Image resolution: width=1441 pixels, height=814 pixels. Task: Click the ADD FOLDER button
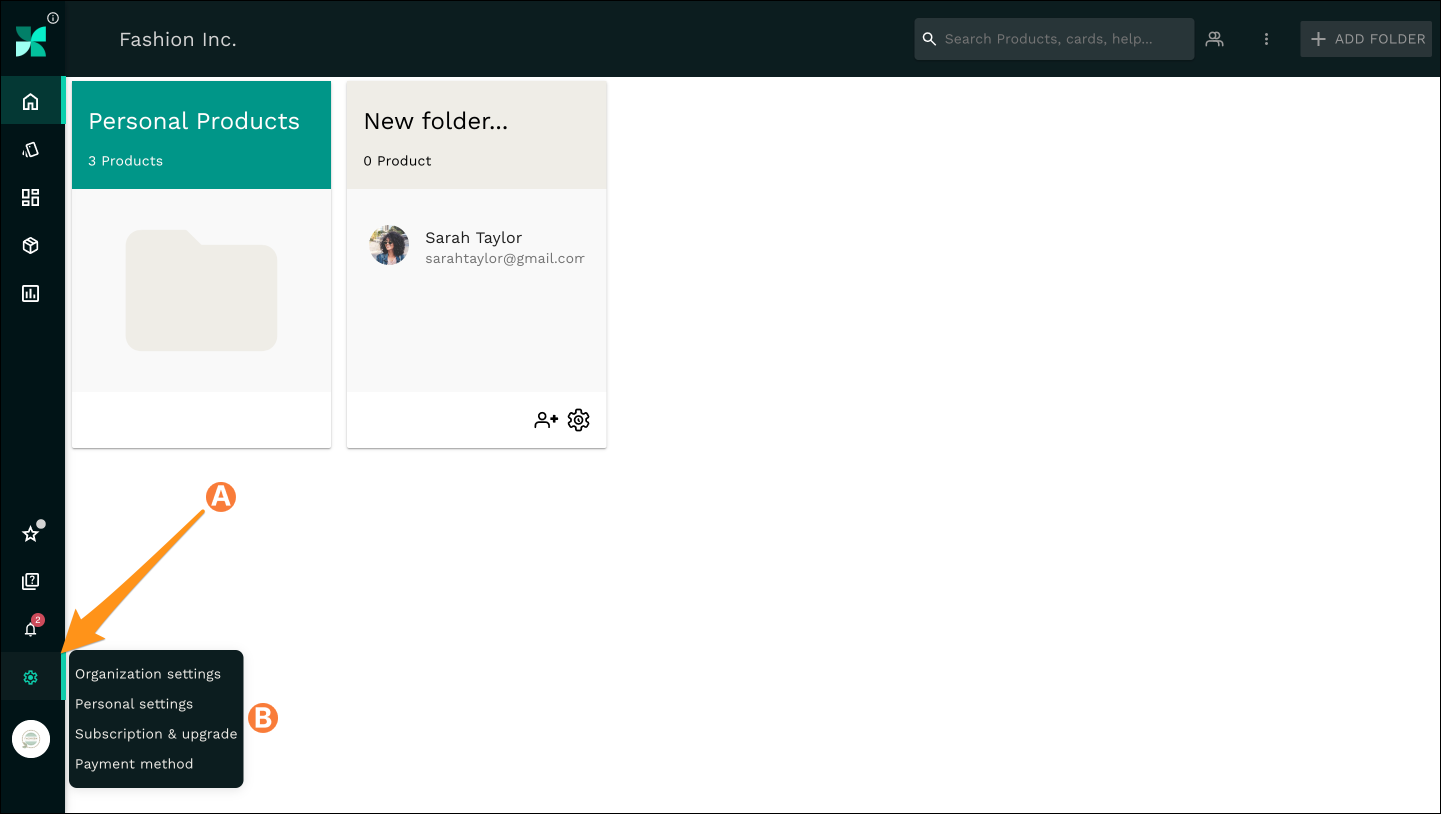[x=1366, y=39]
